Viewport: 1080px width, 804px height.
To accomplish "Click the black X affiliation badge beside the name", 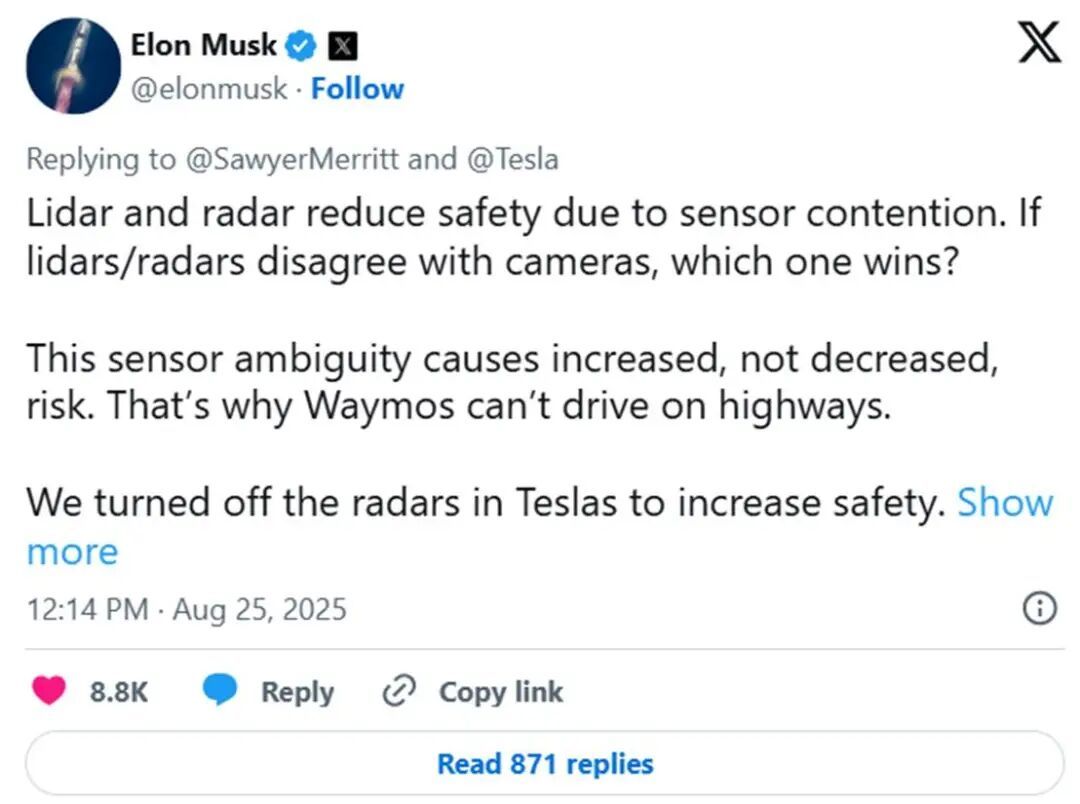I will (x=344, y=45).
